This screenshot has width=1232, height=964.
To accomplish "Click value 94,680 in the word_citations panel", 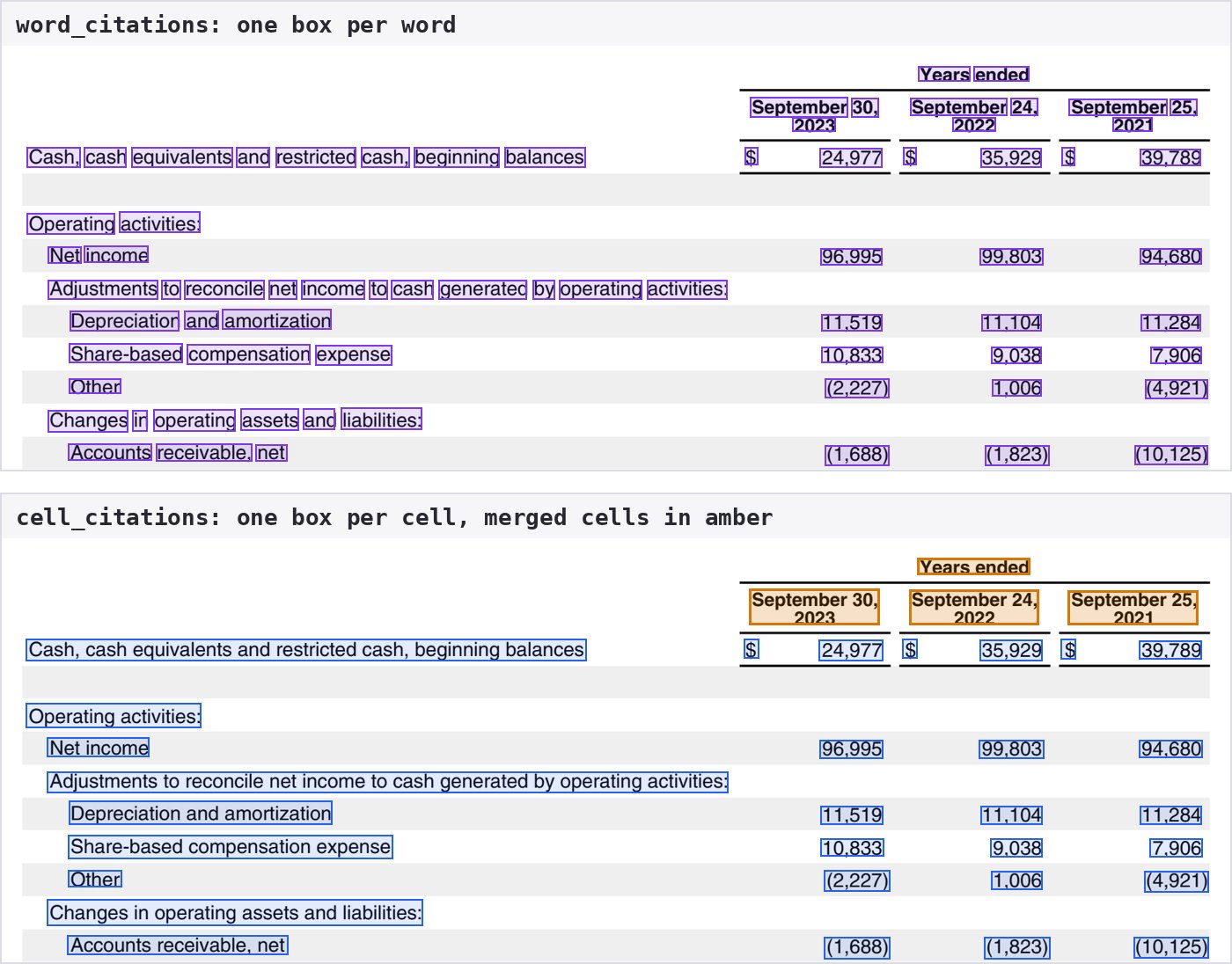I will tap(1170, 257).
